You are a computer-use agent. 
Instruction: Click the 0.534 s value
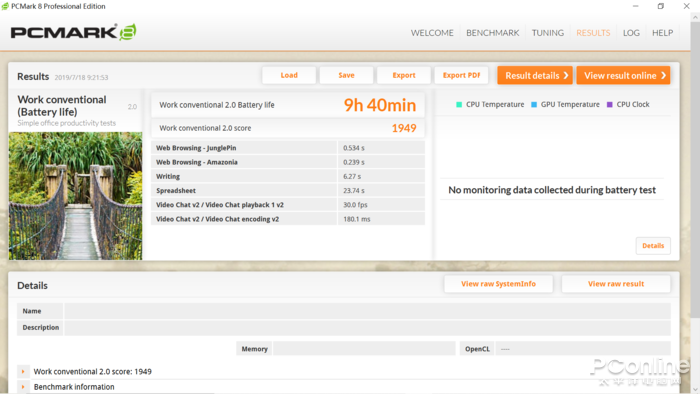pyautogui.click(x=354, y=148)
